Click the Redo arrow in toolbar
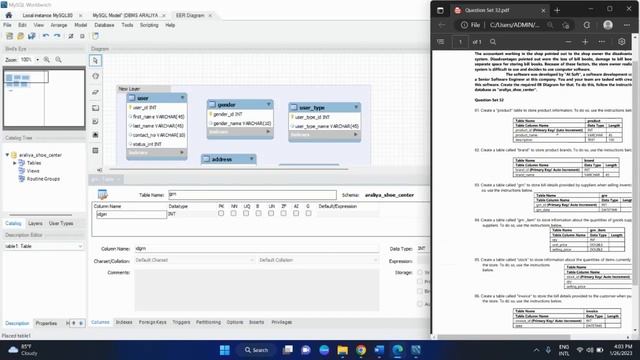640x360 pixels. [x=57, y=36]
